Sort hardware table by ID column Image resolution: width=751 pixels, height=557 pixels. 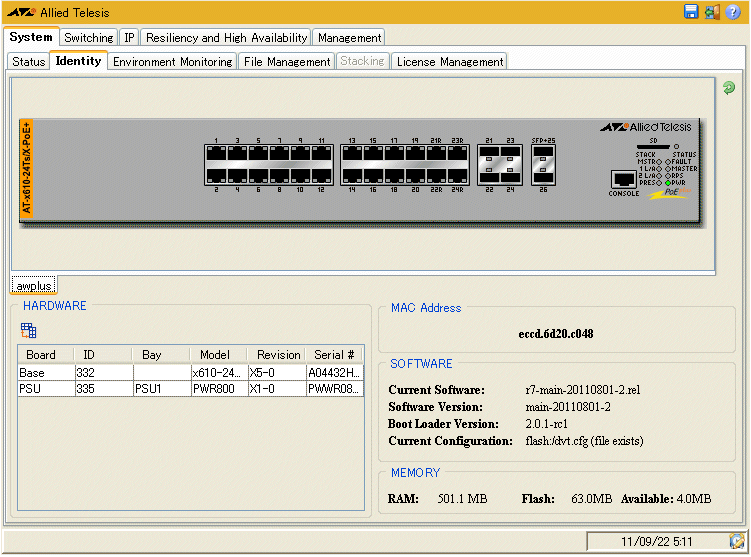[103, 354]
